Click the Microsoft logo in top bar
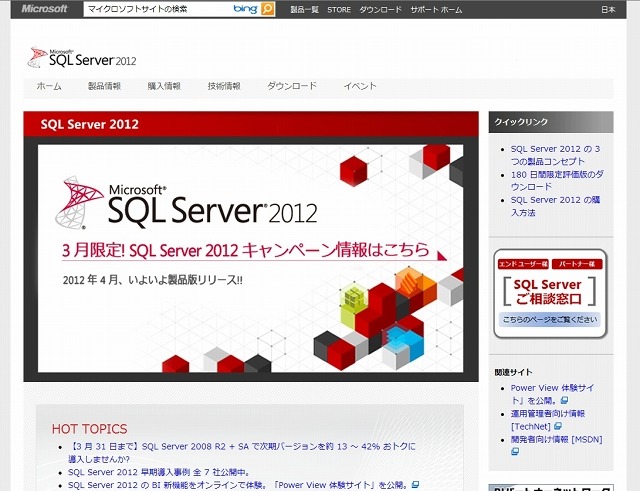Image resolution: width=640 pixels, height=491 pixels. [44, 9]
